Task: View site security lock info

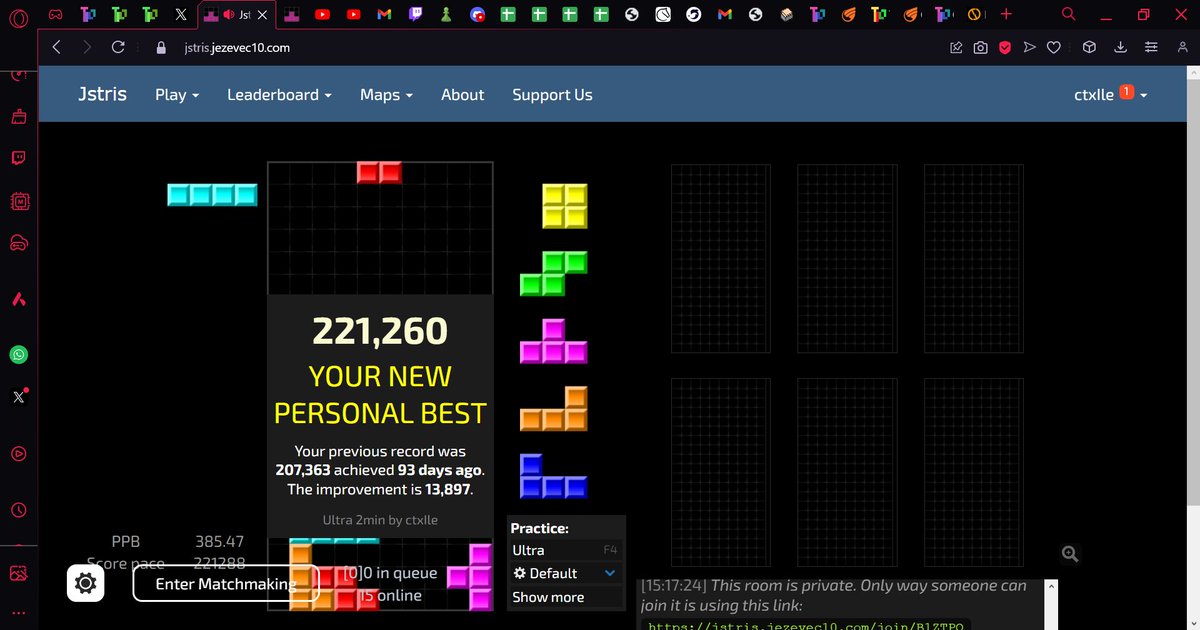Action: click(x=160, y=47)
